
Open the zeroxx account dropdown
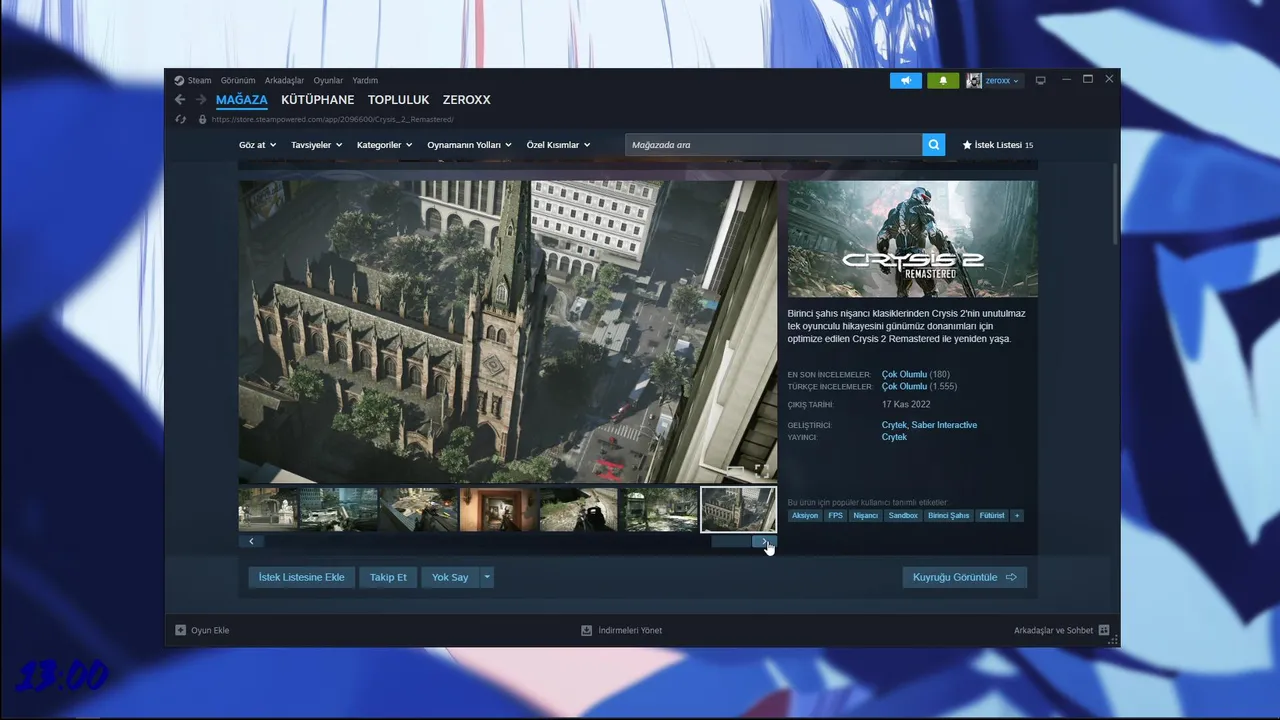pyautogui.click(x=1002, y=81)
